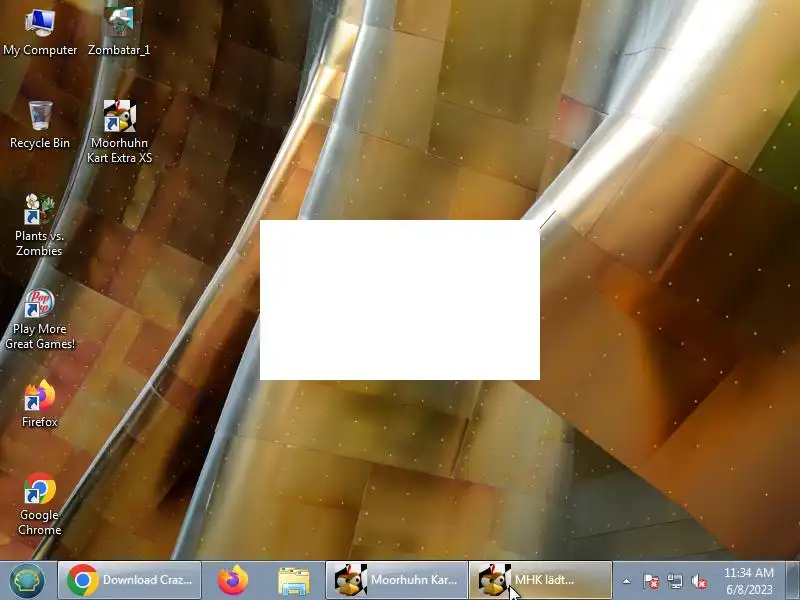Switch to Moorhuhn Kar... taskbar button
800x600 pixels.
[x=397, y=580]
